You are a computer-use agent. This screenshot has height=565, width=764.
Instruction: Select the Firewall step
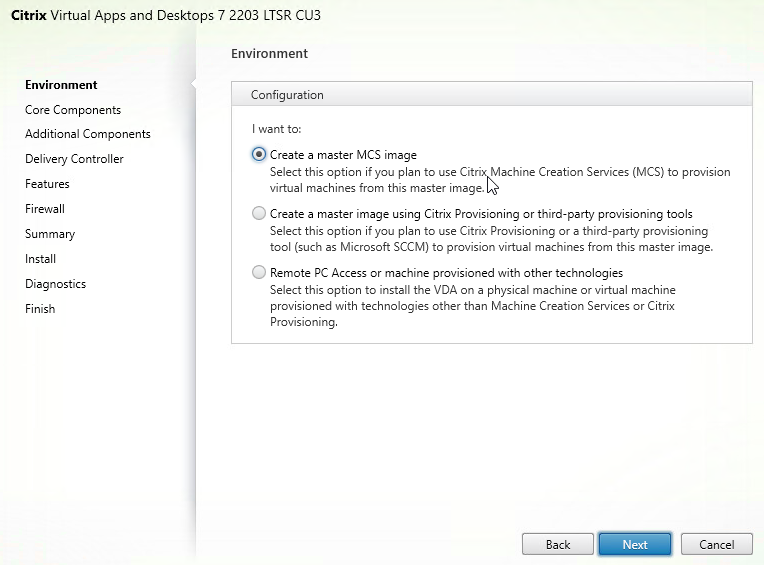pyautogui.click(x=45, y=209)
